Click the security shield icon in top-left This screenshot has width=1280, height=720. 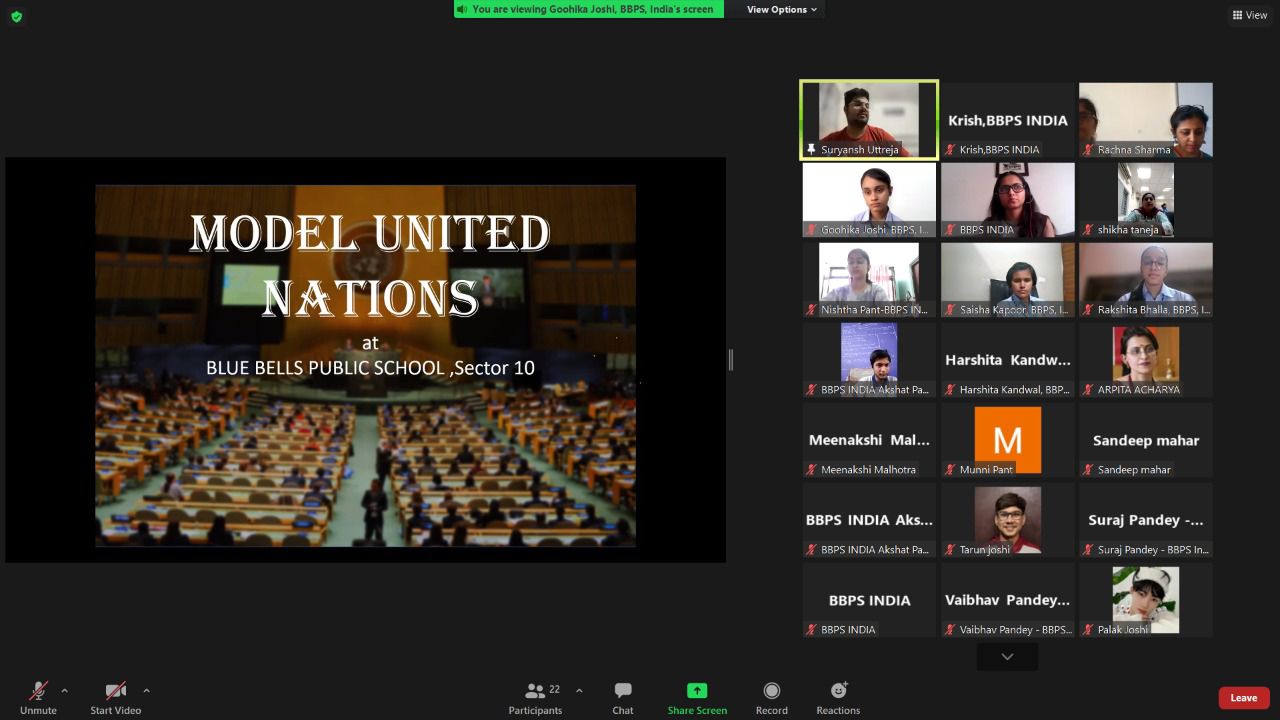[x=16, y=16]
